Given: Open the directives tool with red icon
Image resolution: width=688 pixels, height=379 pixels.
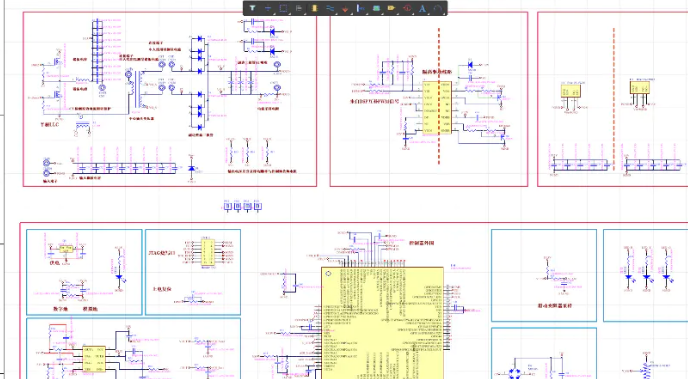Looking at the screenshot, I should (407, 8).
